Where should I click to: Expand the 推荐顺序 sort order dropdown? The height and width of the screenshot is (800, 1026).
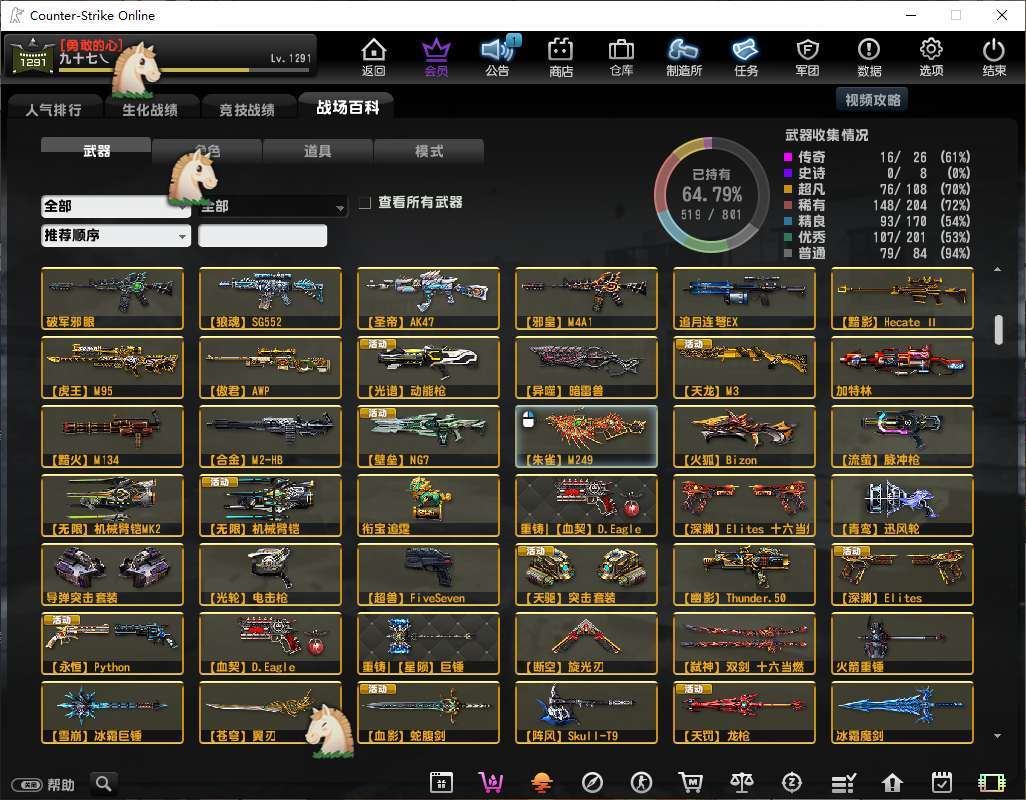tap(115, 236)
